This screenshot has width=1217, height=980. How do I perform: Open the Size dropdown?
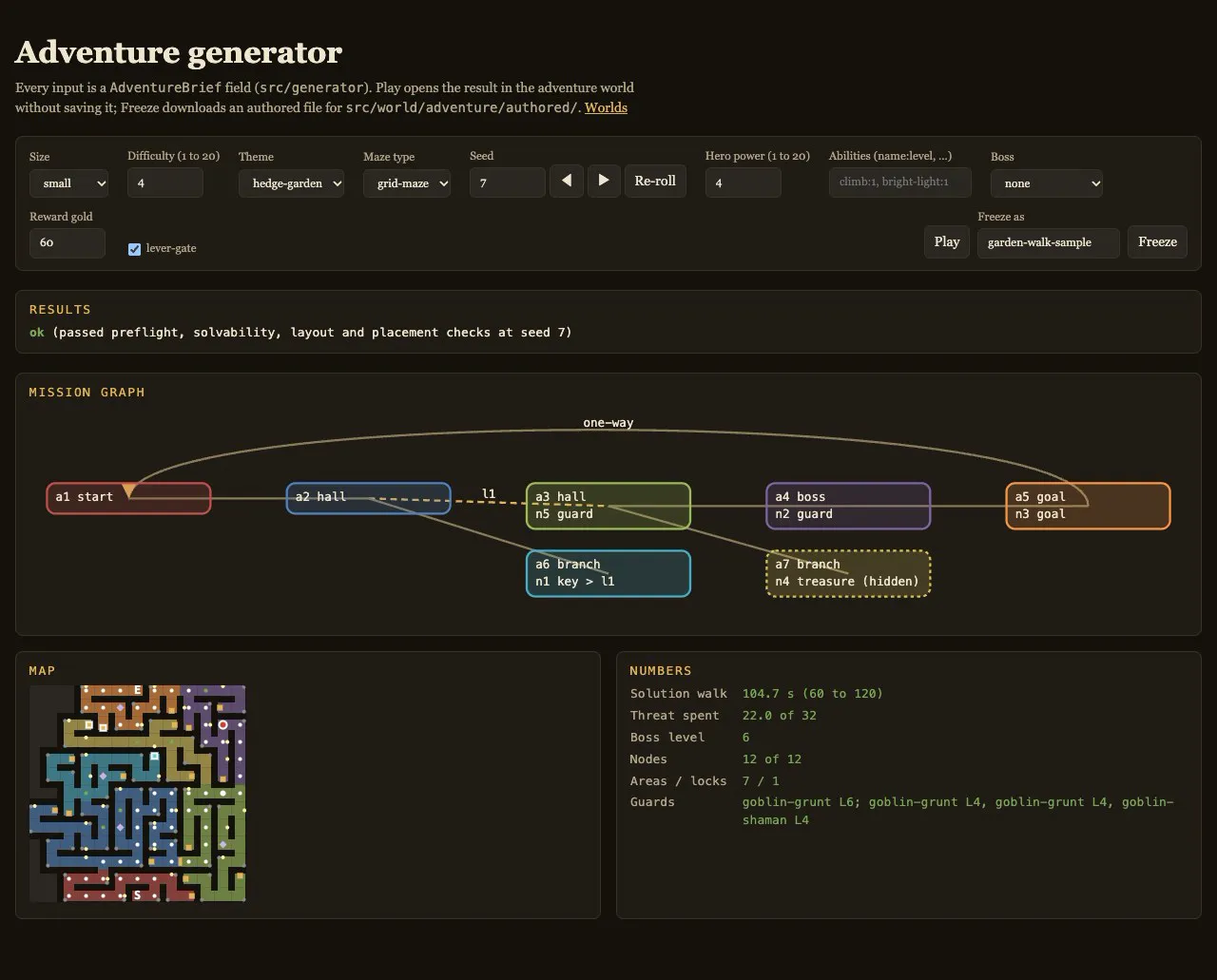click(68, 183)
